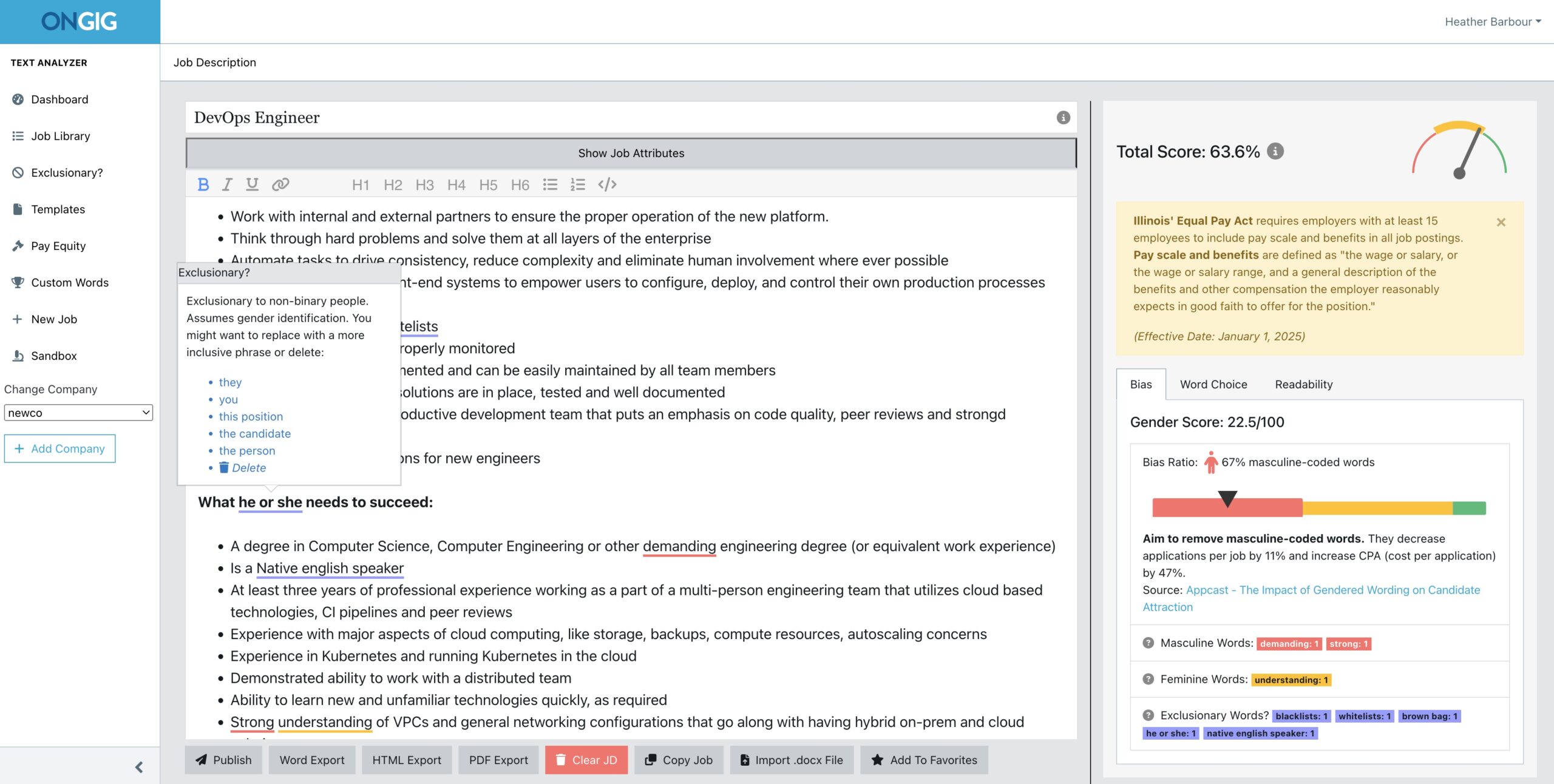
Task: Apply underline formatting
Action: [252, 184]
